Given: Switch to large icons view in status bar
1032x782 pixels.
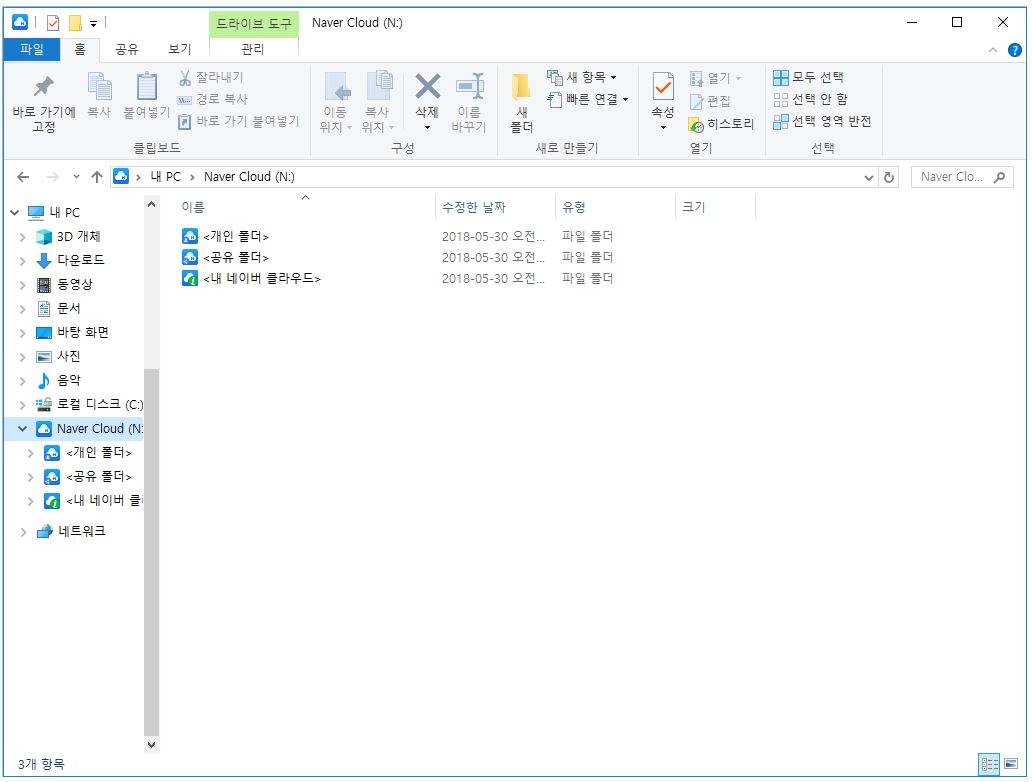Looking at the screenshot, I should (1012, 765).
